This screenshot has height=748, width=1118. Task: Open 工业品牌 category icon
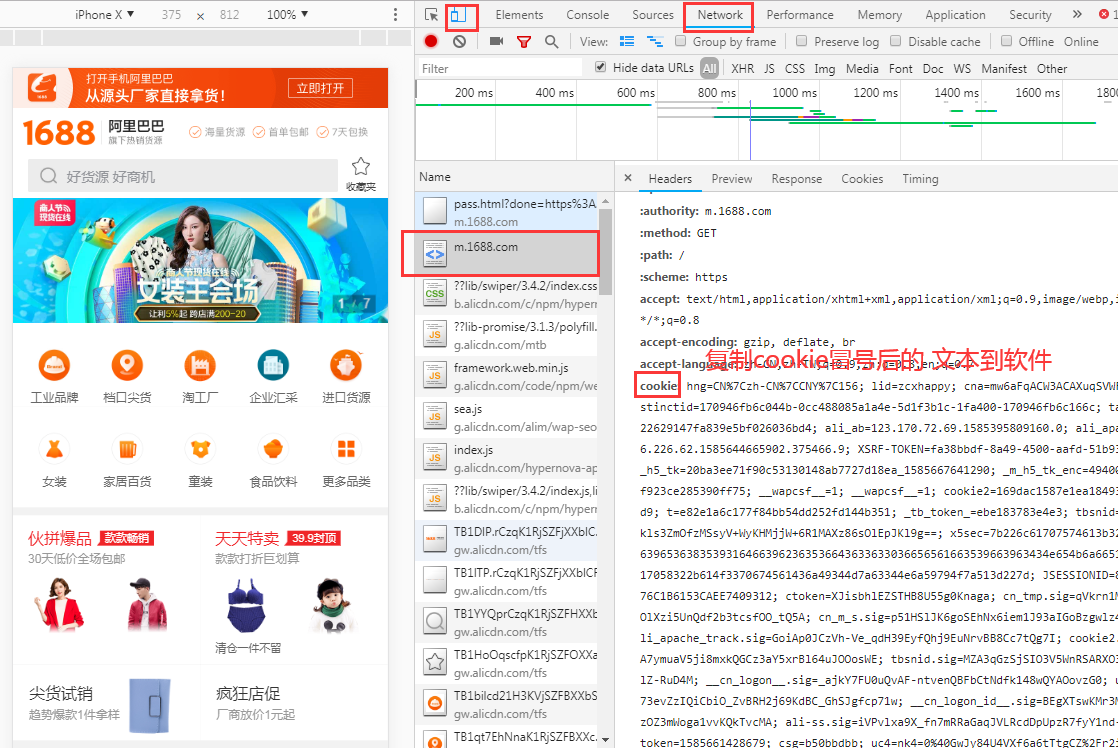[54, 366]
